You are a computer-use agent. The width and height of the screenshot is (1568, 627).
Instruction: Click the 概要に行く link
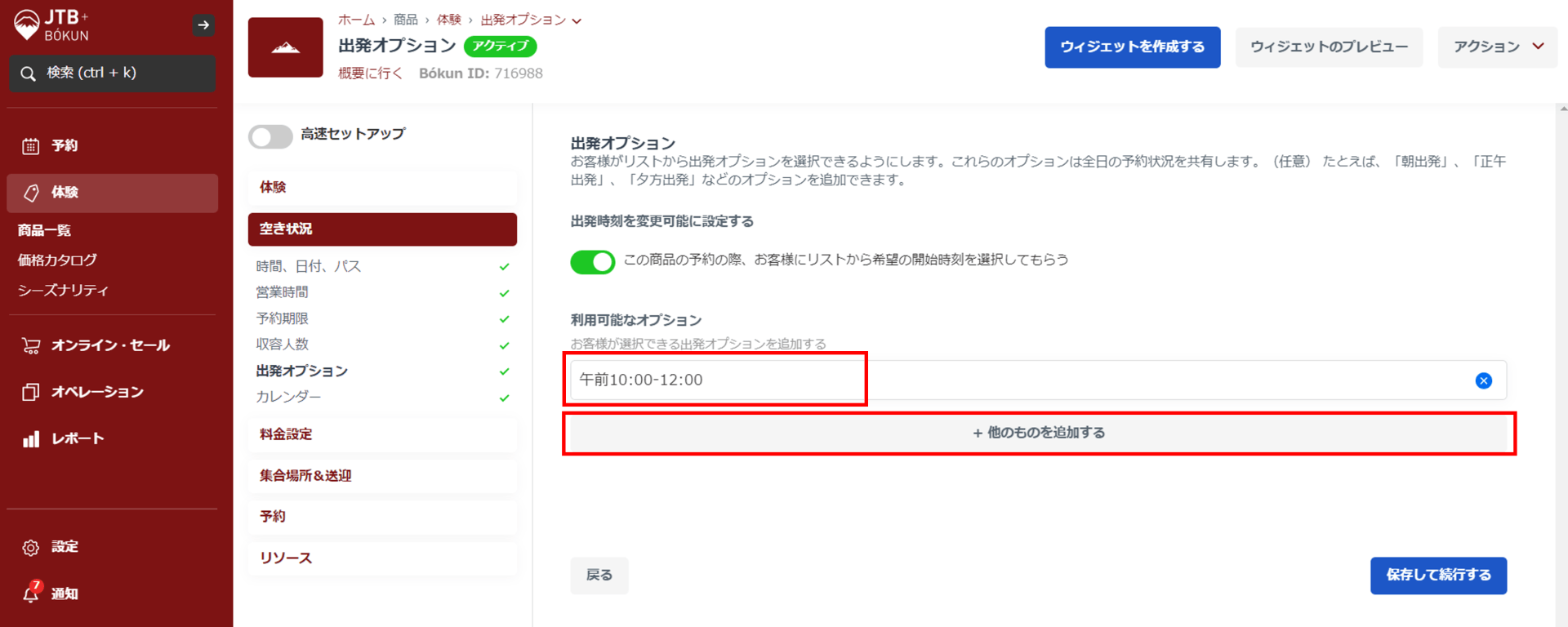(x=370, y=73)
